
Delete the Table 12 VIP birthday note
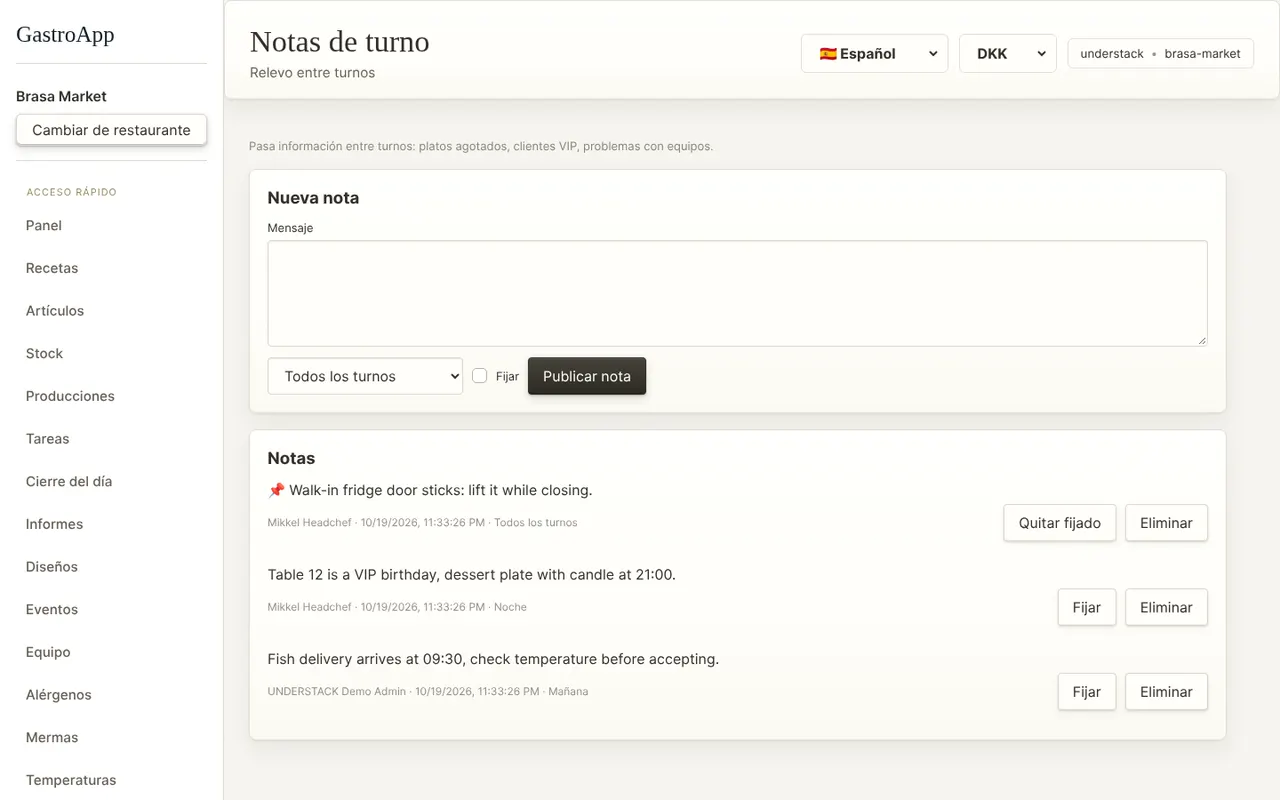pos(1166,607)
